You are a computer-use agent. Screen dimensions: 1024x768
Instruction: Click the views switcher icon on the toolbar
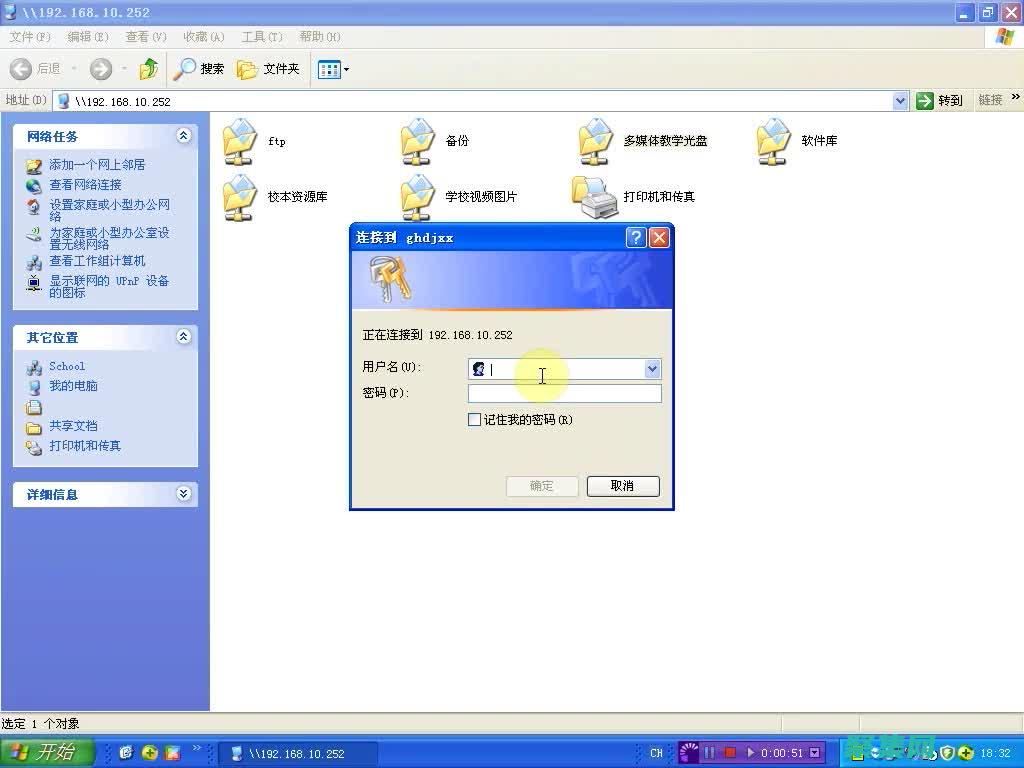[331, 69]
